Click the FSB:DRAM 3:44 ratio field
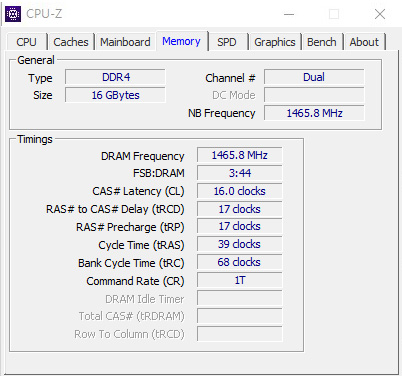Image resolution: width=402 pixels, height=376 pixels. point(239,173)
